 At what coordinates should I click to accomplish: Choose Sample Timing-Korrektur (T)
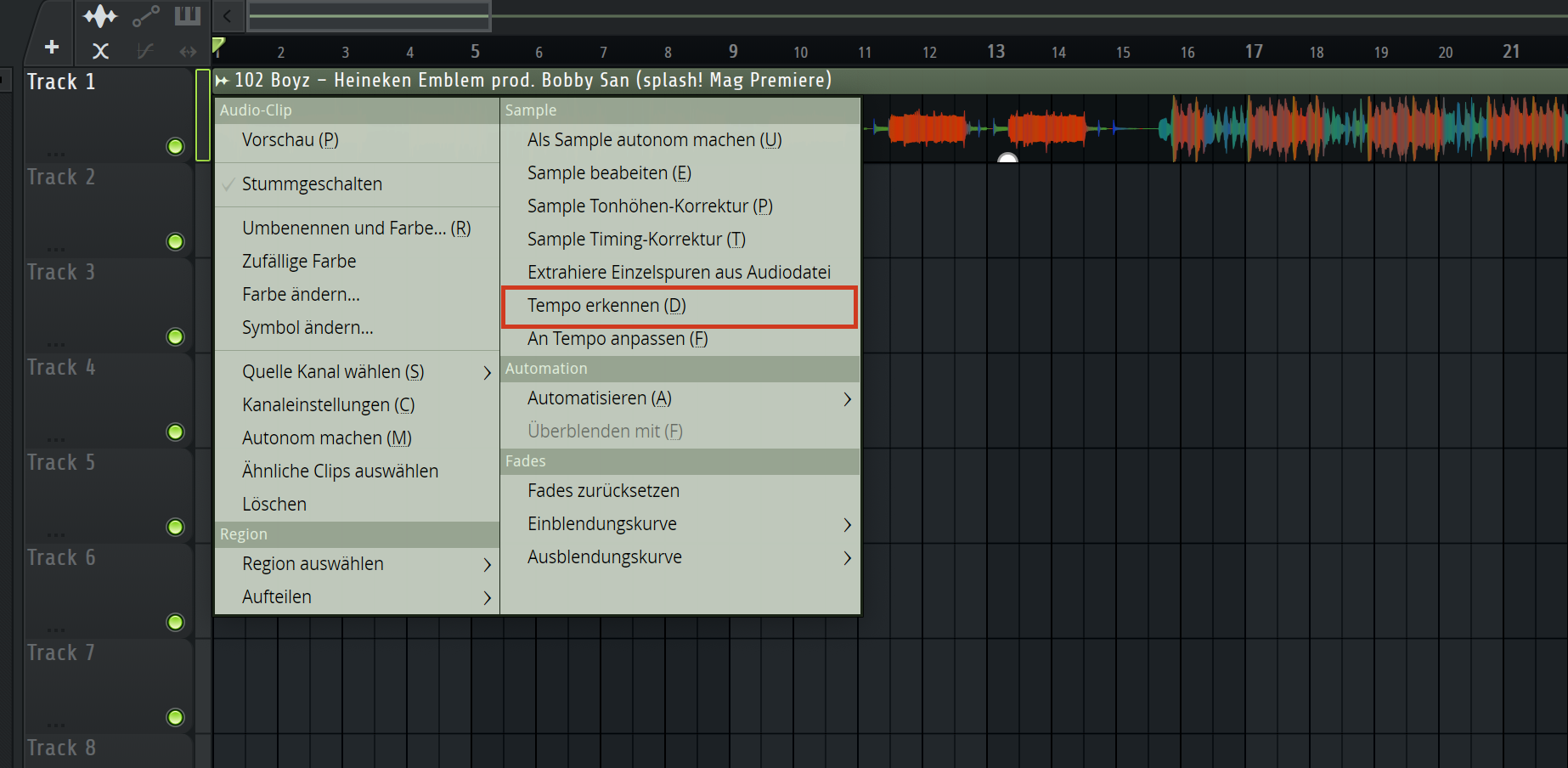[680, 240]
